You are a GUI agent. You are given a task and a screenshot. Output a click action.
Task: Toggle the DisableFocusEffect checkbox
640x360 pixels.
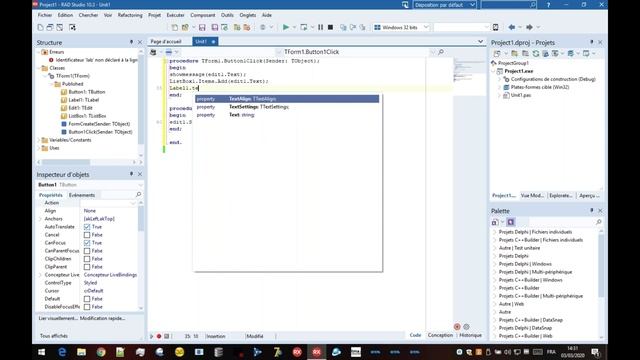click(87, 307)
